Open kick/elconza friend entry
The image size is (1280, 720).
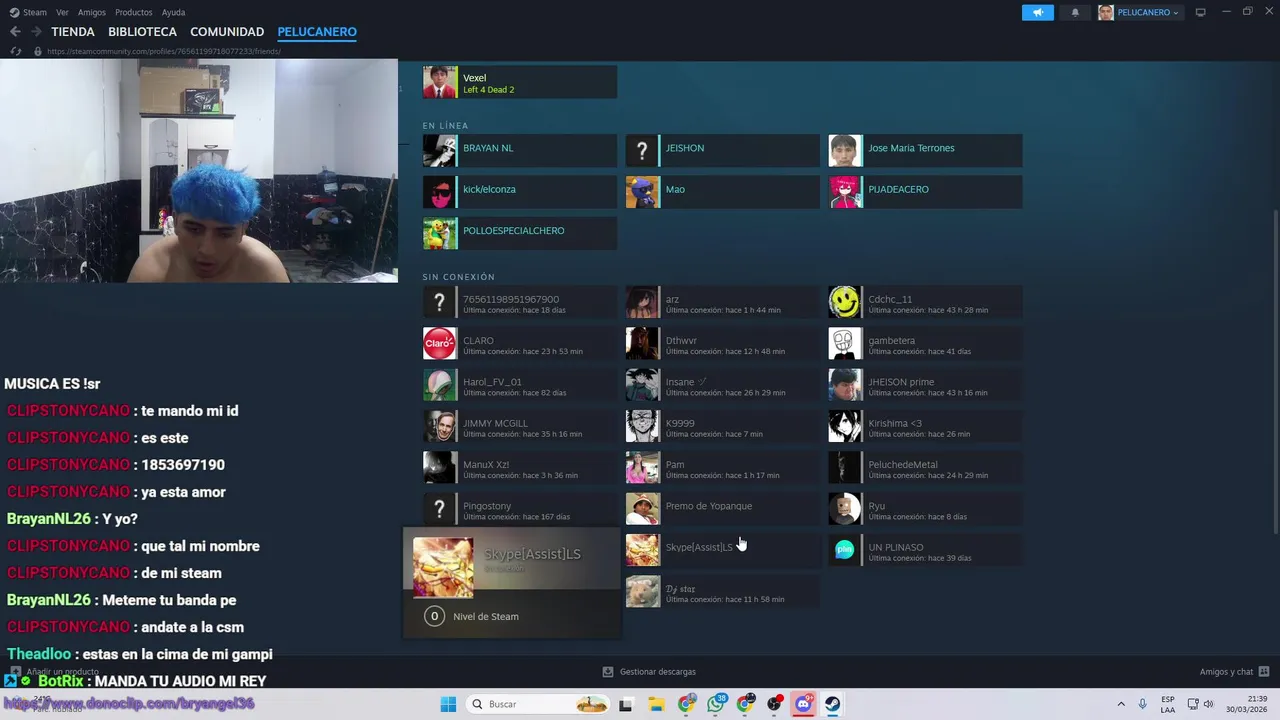coord(519,192)
